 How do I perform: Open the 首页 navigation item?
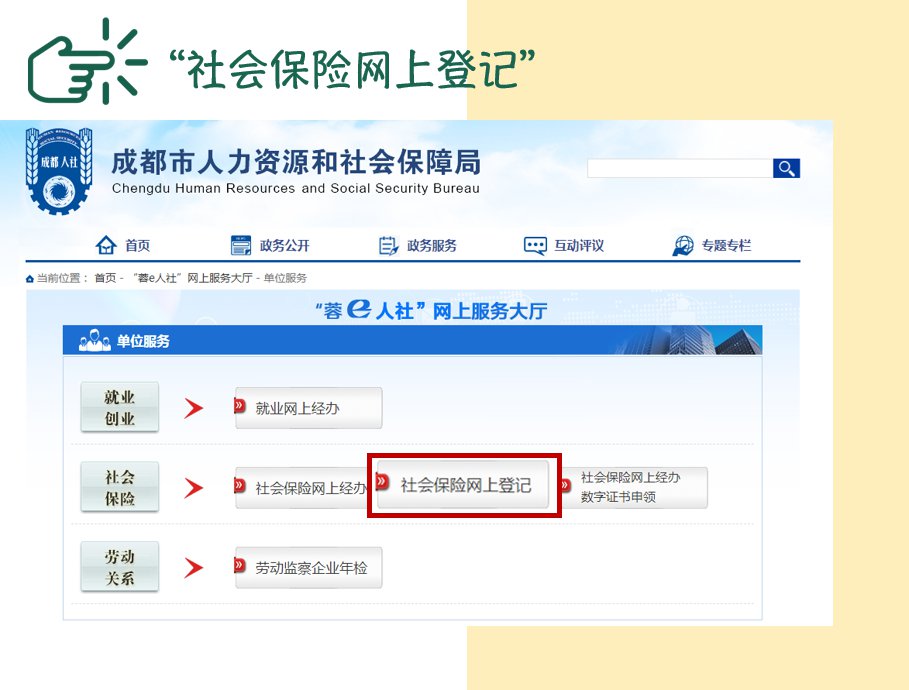point(137,246)
